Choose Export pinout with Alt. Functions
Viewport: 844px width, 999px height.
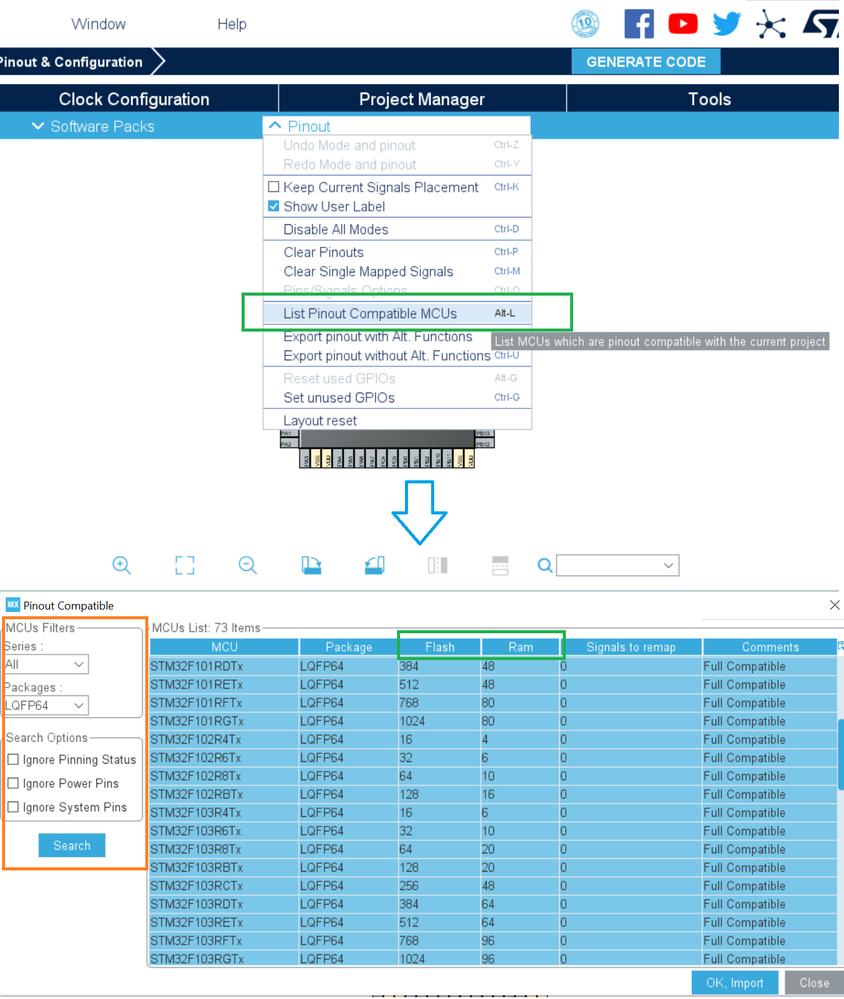(377, 336)
